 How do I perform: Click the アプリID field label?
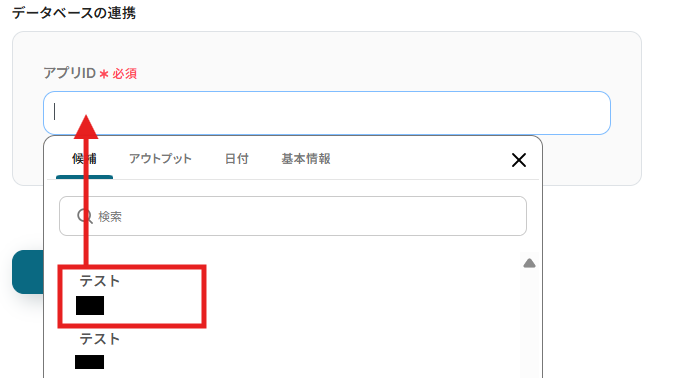[x=69, y=73]
